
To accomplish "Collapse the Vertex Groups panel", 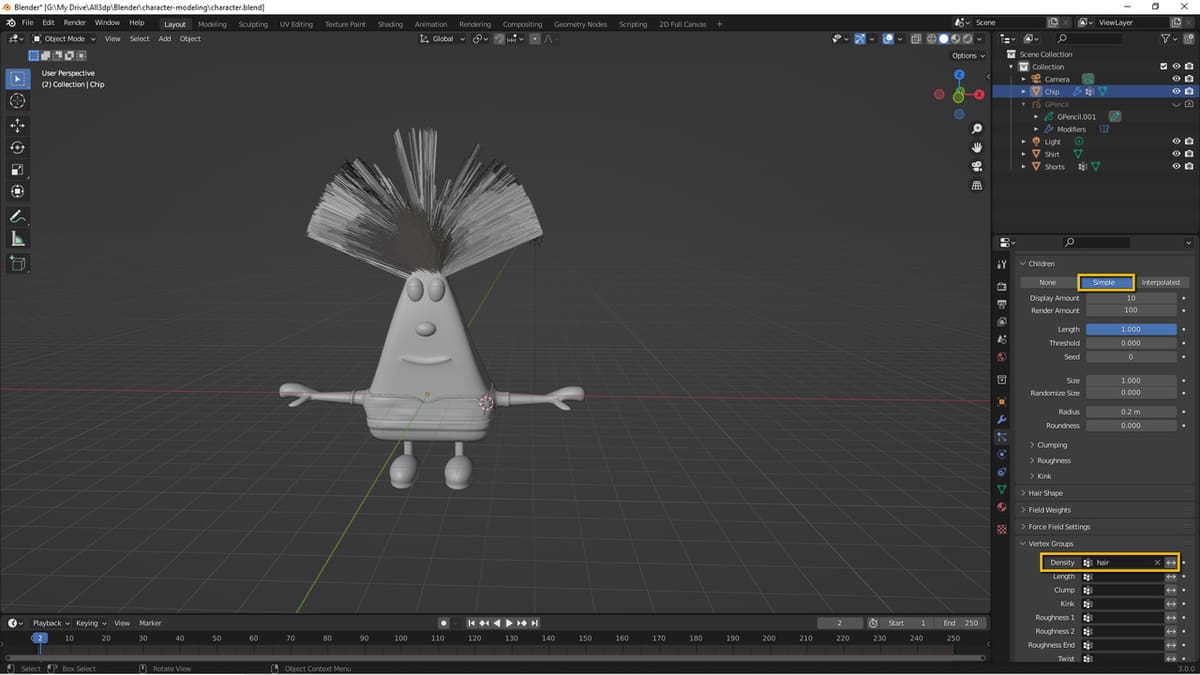I will [1050, 544].
